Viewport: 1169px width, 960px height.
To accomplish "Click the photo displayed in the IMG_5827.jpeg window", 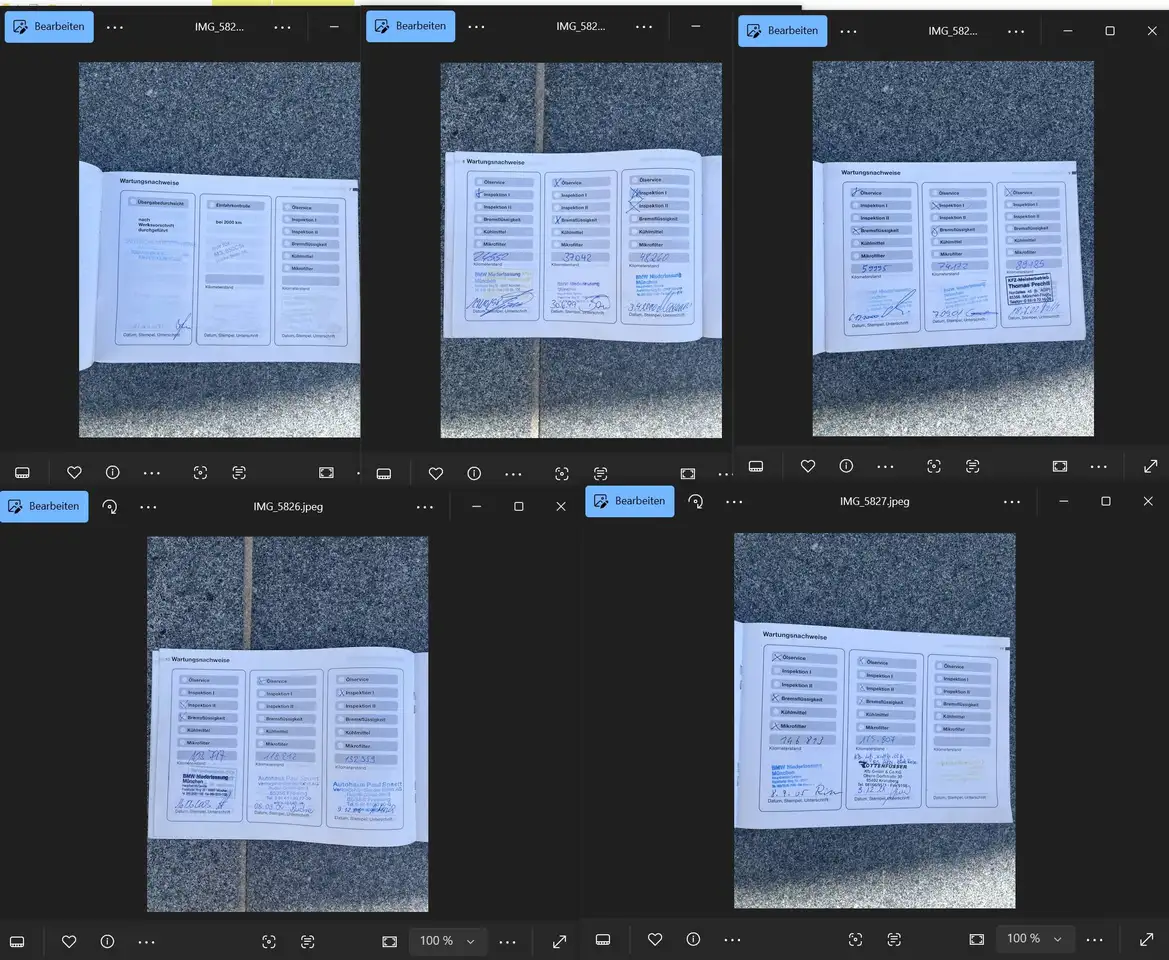I will point(875,721).
